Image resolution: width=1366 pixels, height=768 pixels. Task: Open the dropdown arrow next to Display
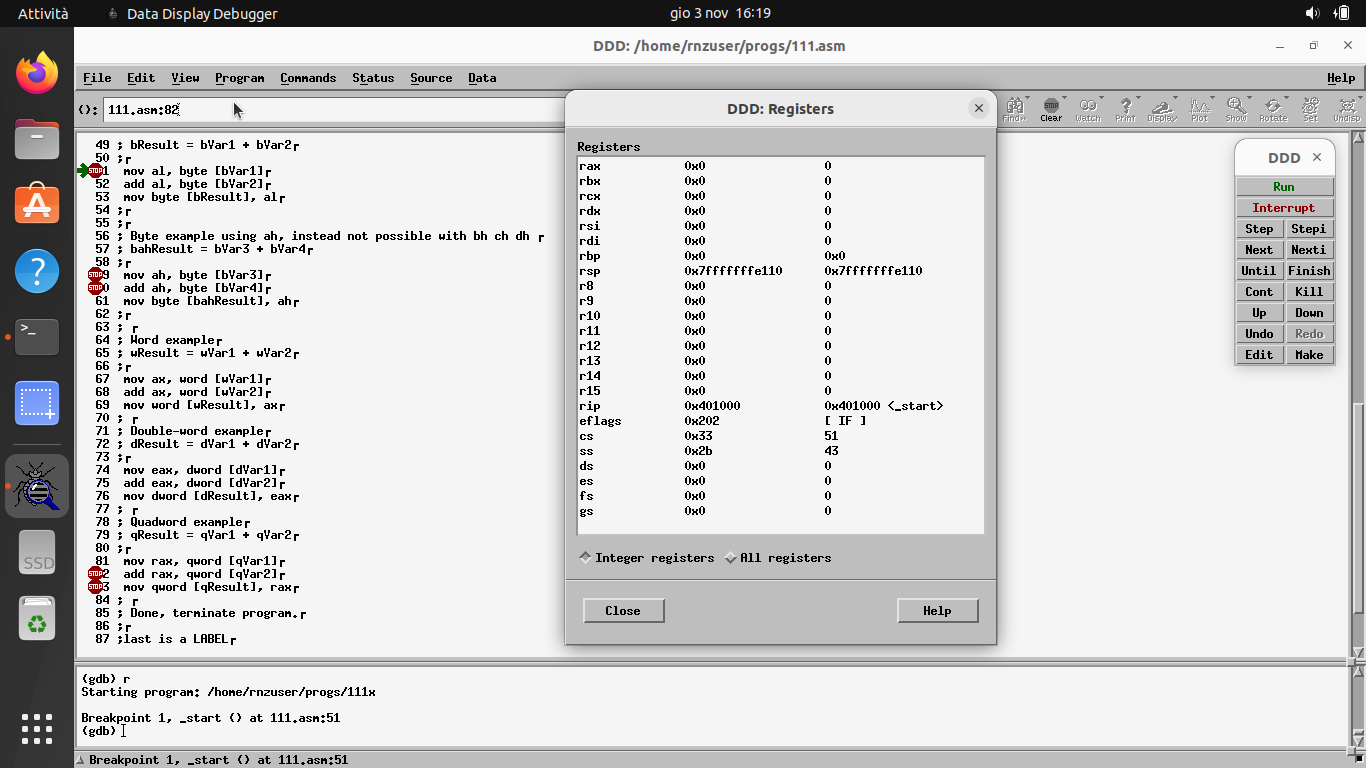tap(1175, 99)
